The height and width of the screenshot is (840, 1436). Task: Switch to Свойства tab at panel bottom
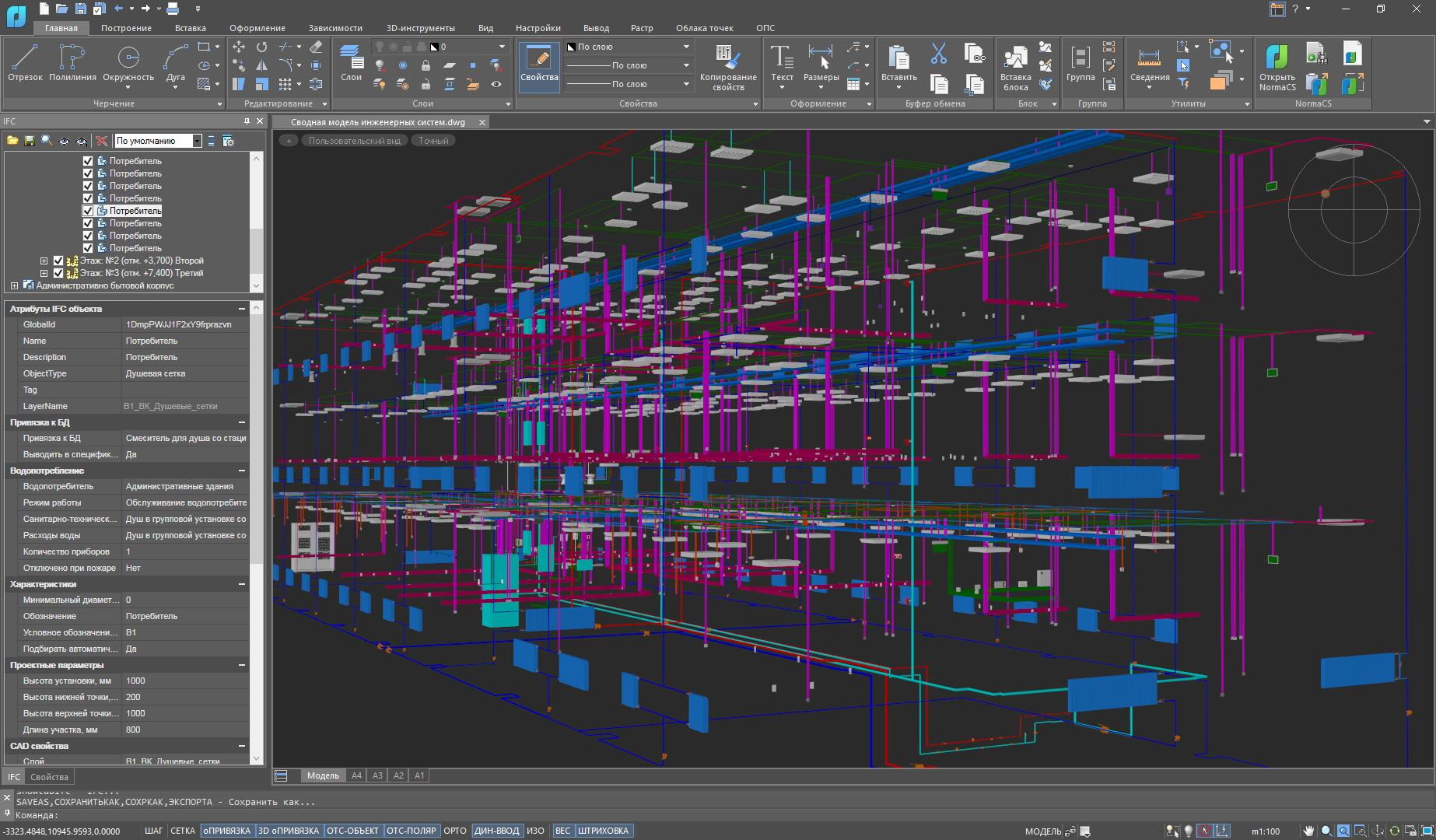49,777
